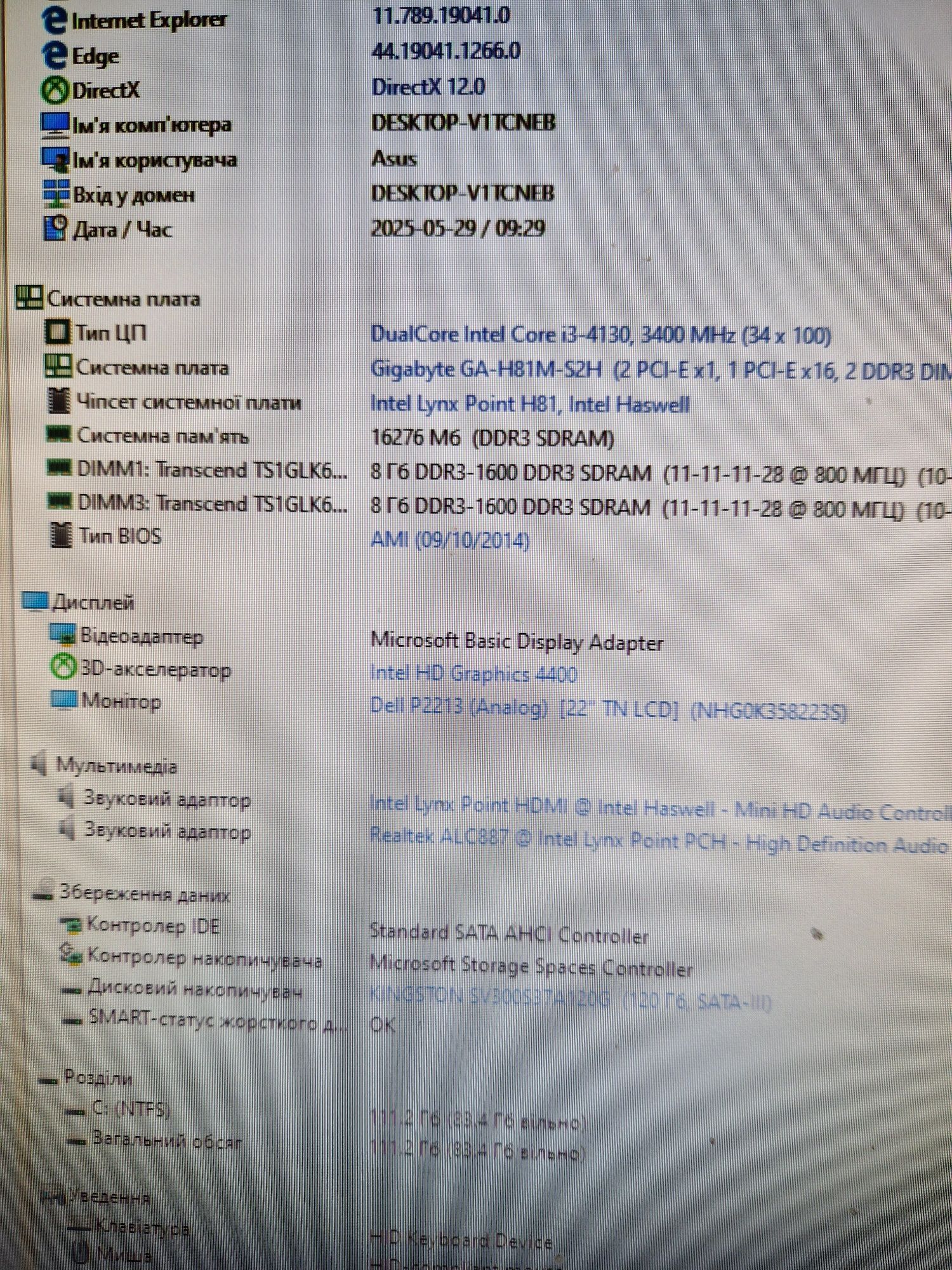The image size is (952, 1270).
Task: Select the Миша row label
Action: [x=124, y=1255]
